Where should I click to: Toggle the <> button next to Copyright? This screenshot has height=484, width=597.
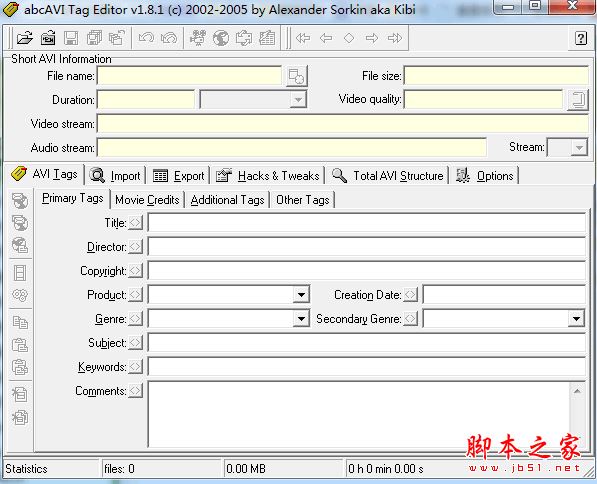click(x=136, y=270)
